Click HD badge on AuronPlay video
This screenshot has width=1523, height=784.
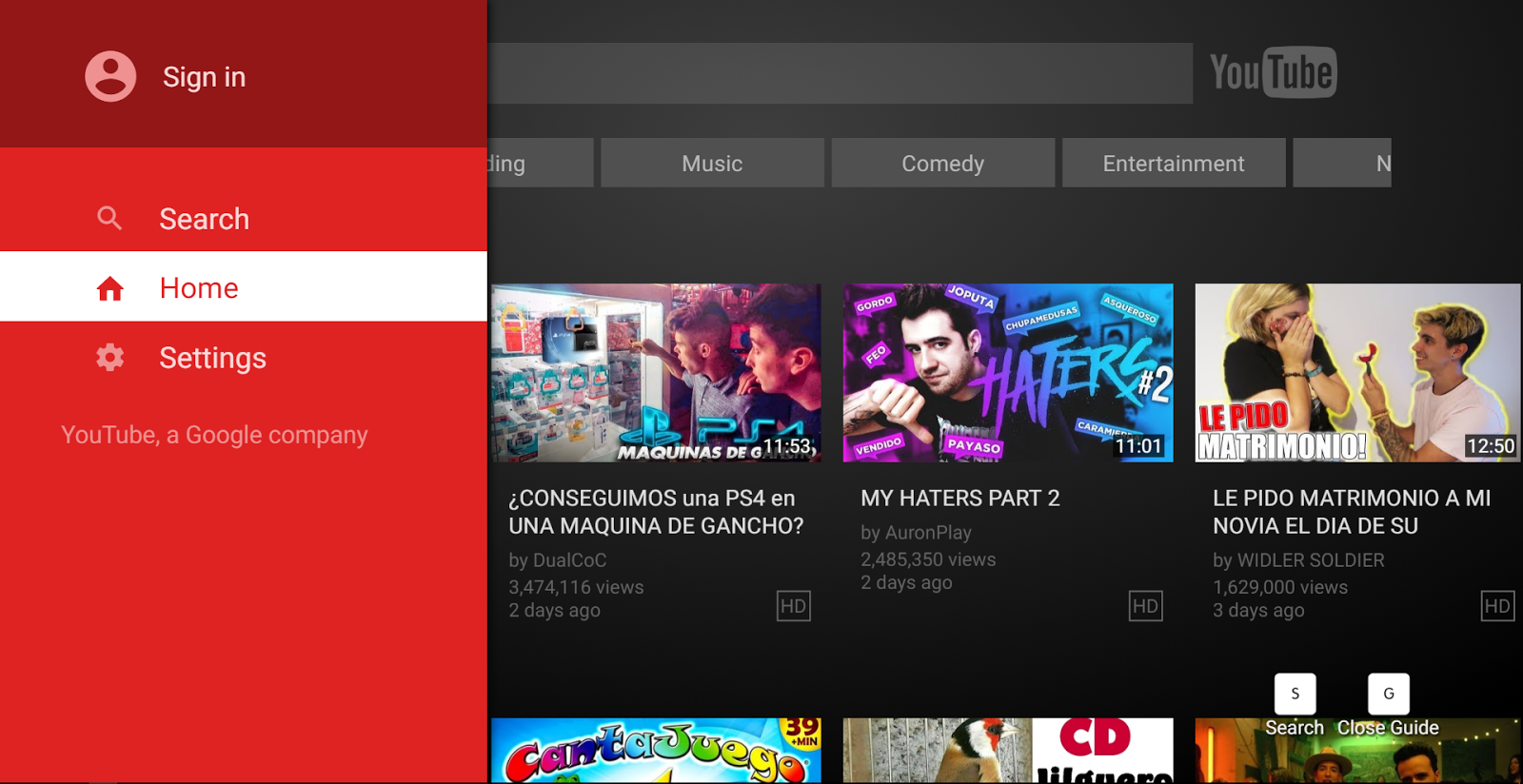point(1146,606)
